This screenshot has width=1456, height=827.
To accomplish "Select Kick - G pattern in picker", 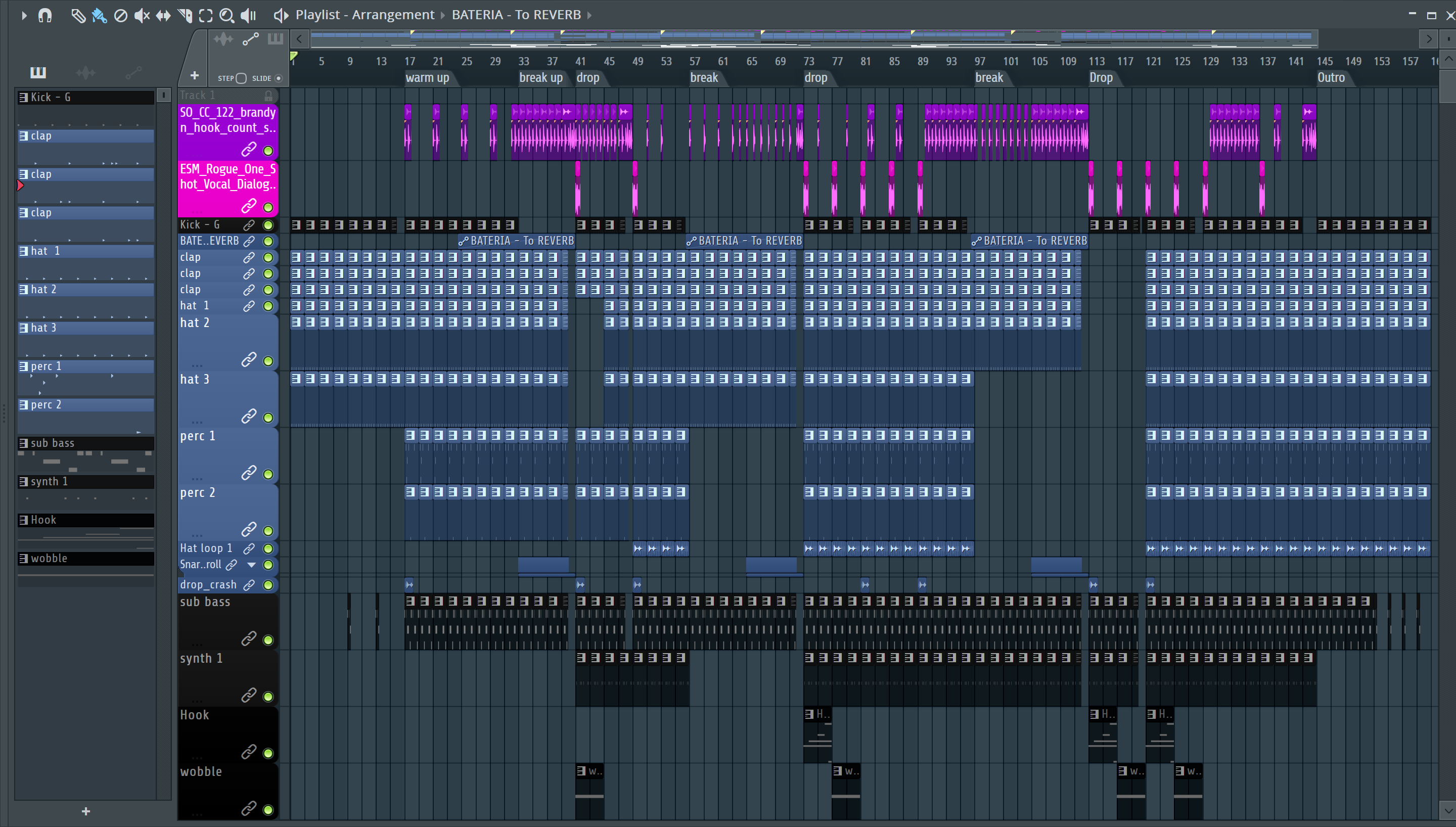I will (86, 97).
